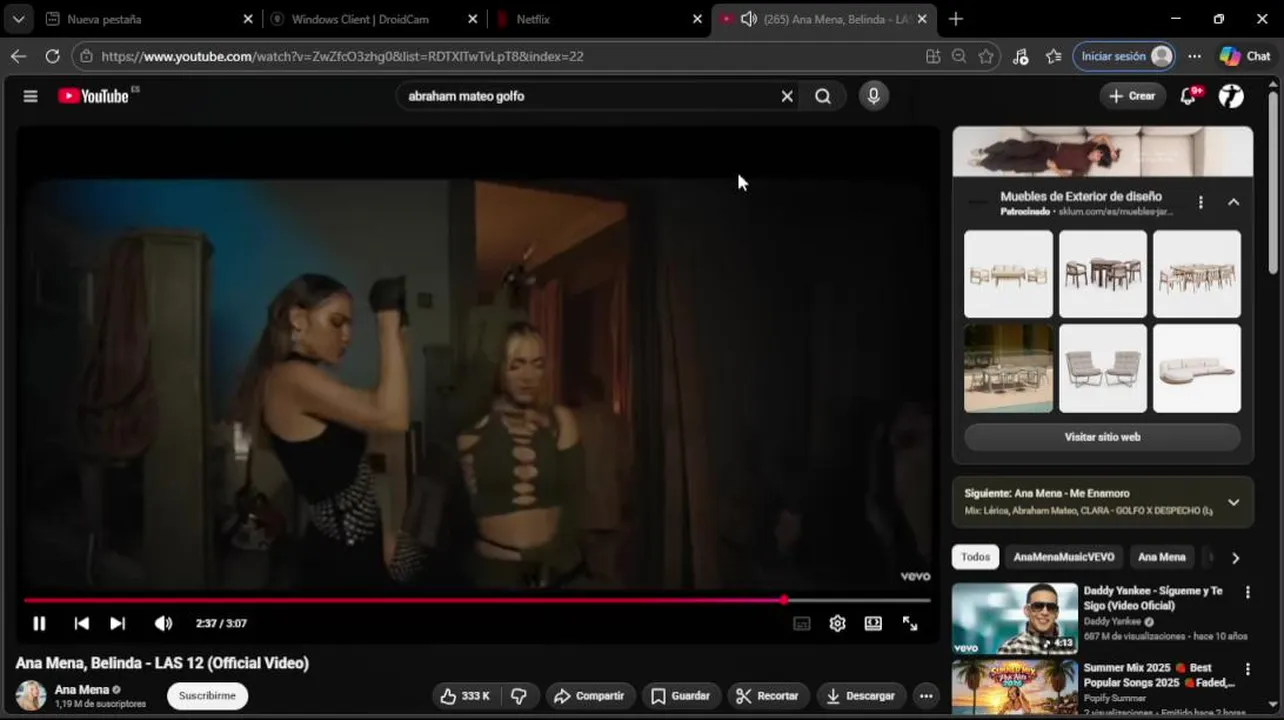Open a new browser tab
1284x720 pixels.
[x=955, y=19]
